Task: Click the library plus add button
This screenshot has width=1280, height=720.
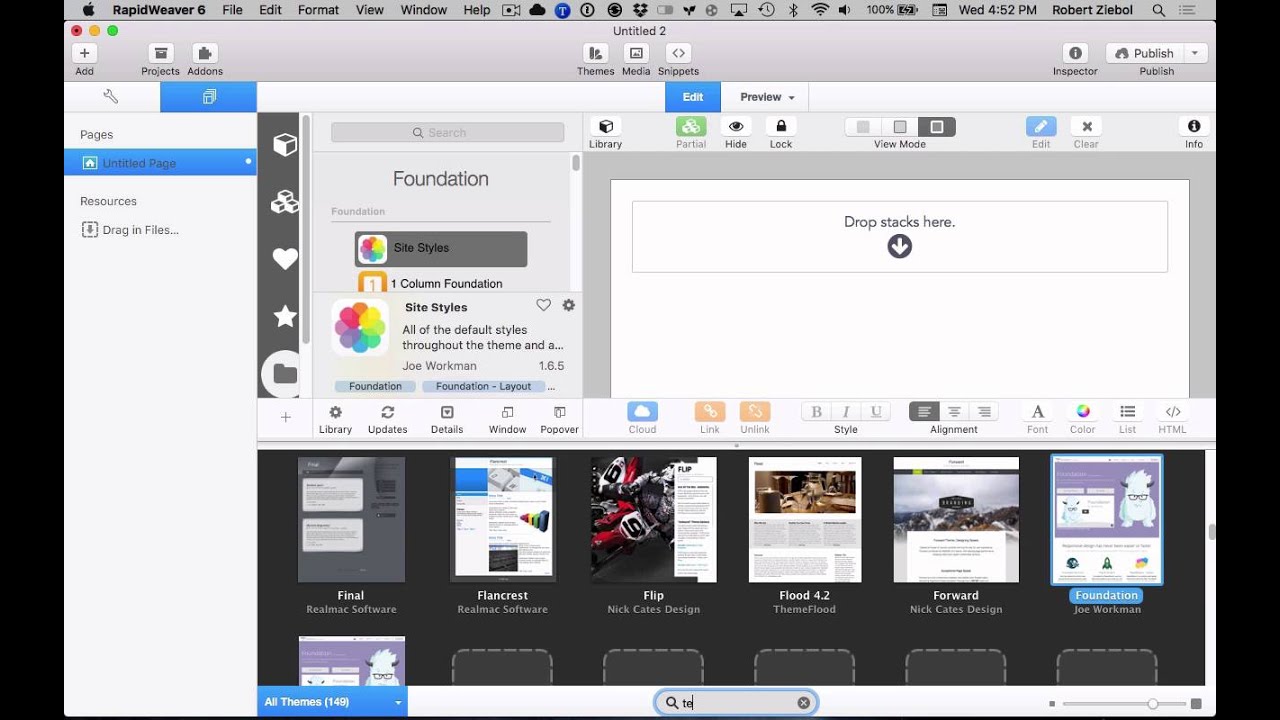Action: [x=285, y=417]
